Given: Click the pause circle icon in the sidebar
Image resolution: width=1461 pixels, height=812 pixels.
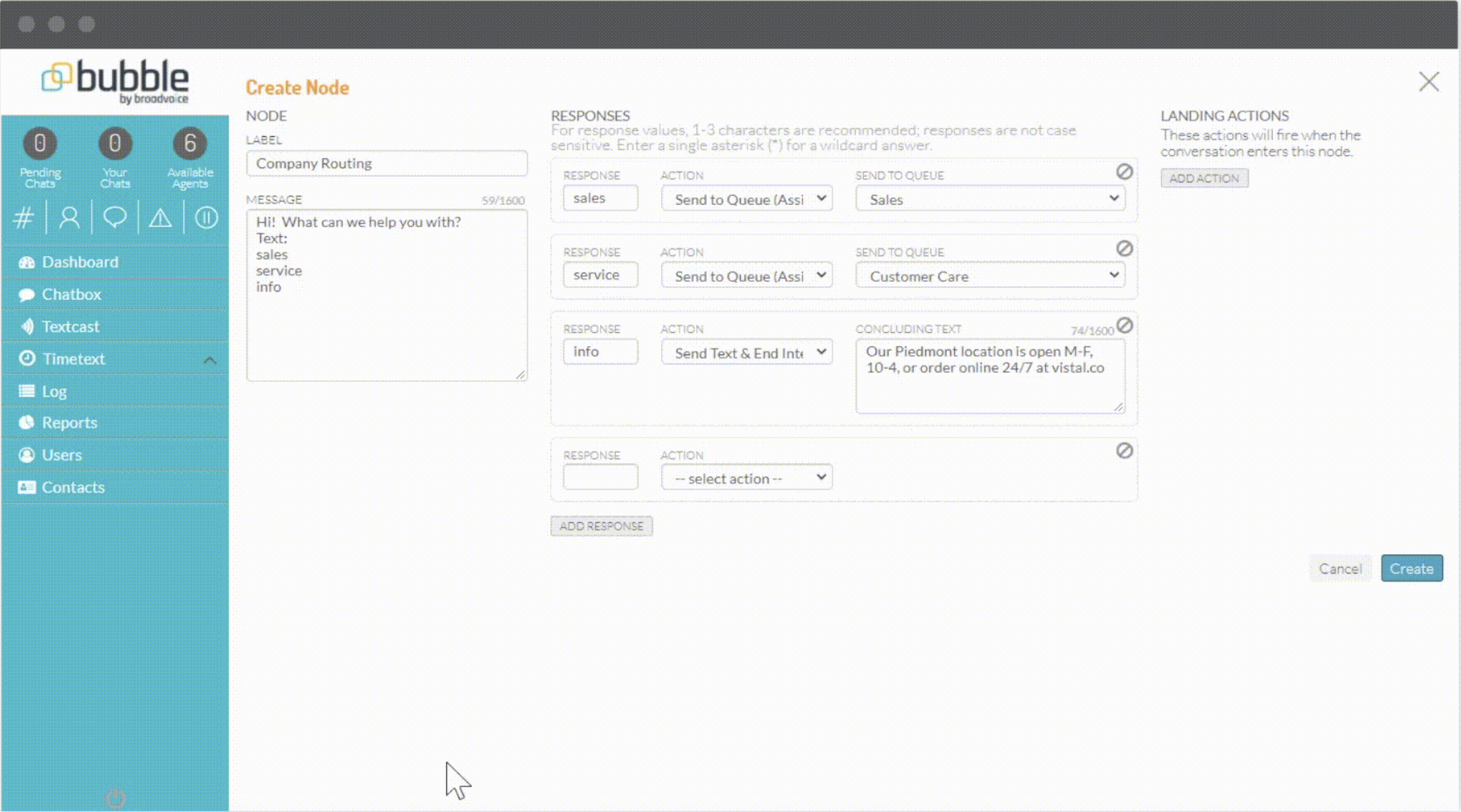Looking at the screenshot, I should coord(206,217).
